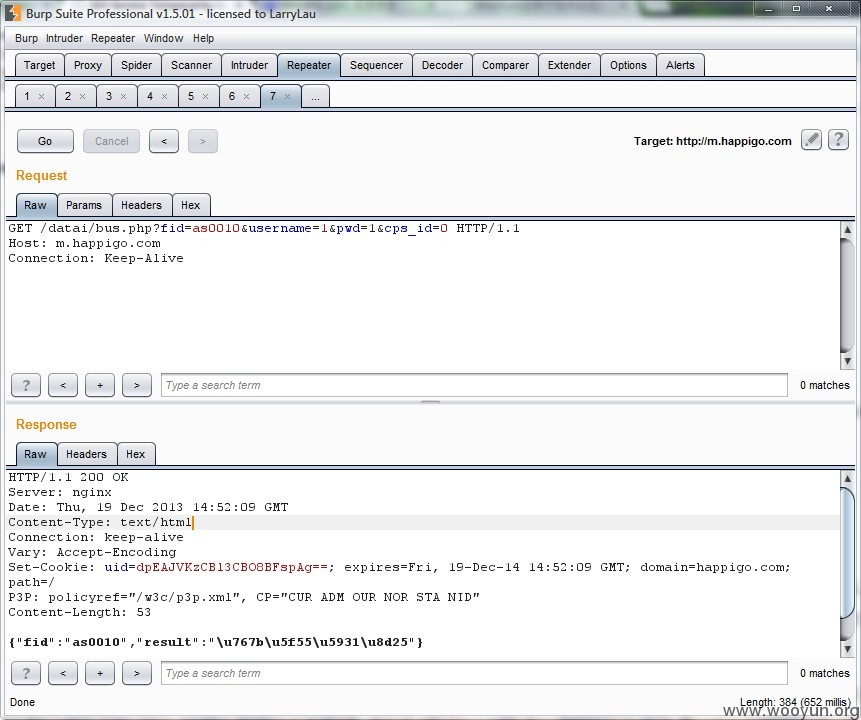Select Request Raw view tab
This screenshot has width=861, height=720.
[35, 205]
